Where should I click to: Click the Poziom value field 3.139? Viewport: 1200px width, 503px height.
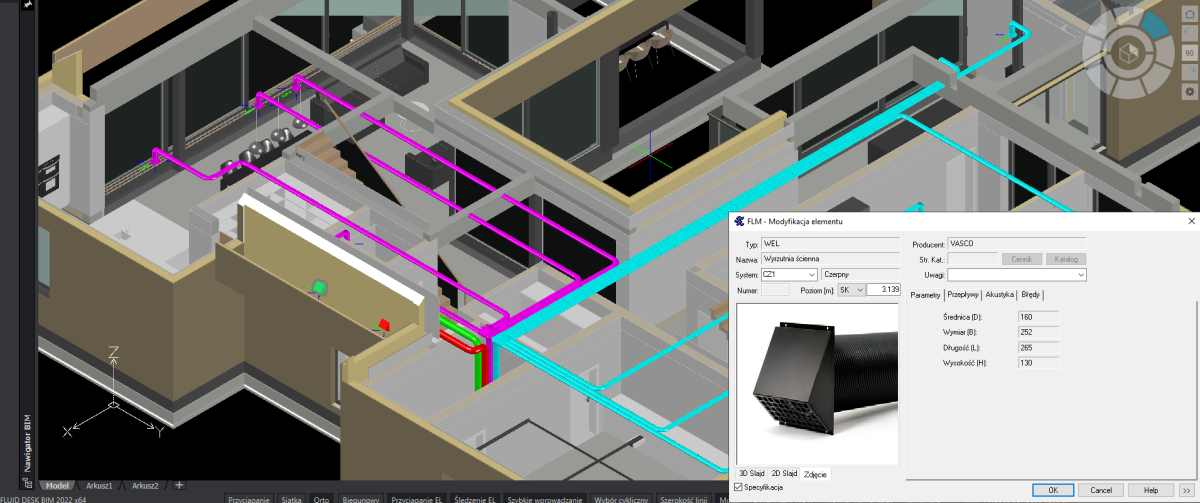[883, 290]
